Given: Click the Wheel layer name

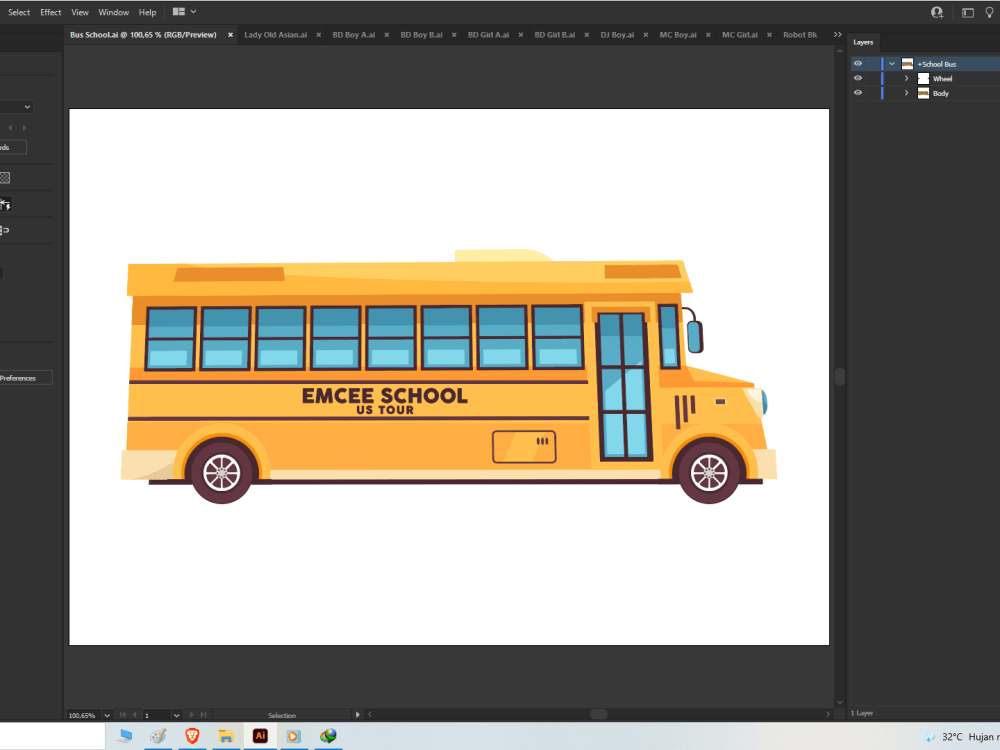Looking at the screenshot, I should tap(942, 78).
